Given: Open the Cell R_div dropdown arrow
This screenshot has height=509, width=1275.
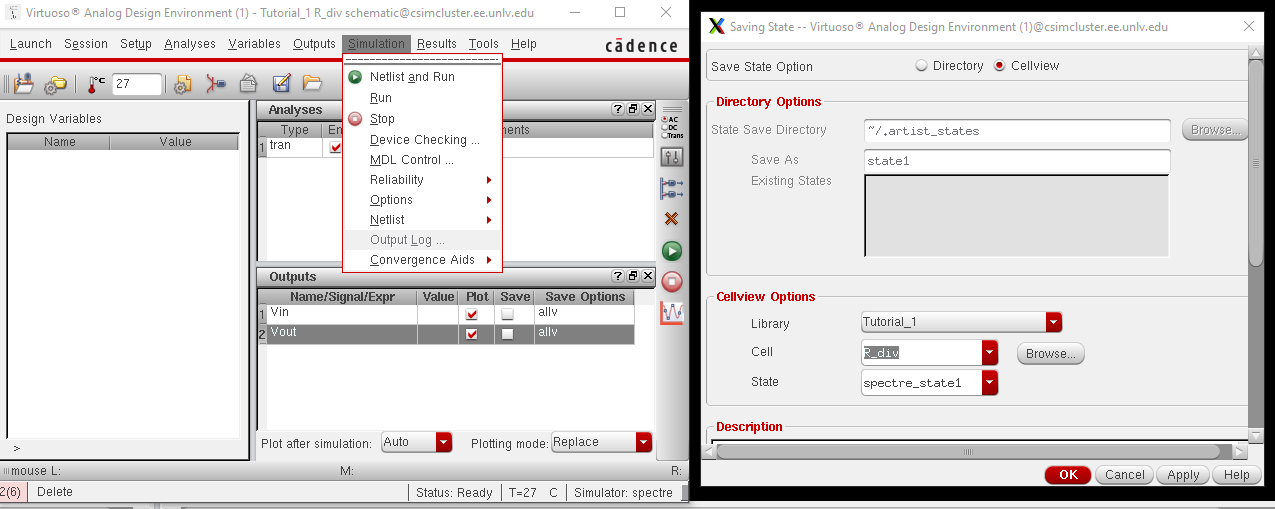Looking at the screenshot, I should tap(990, 352).
